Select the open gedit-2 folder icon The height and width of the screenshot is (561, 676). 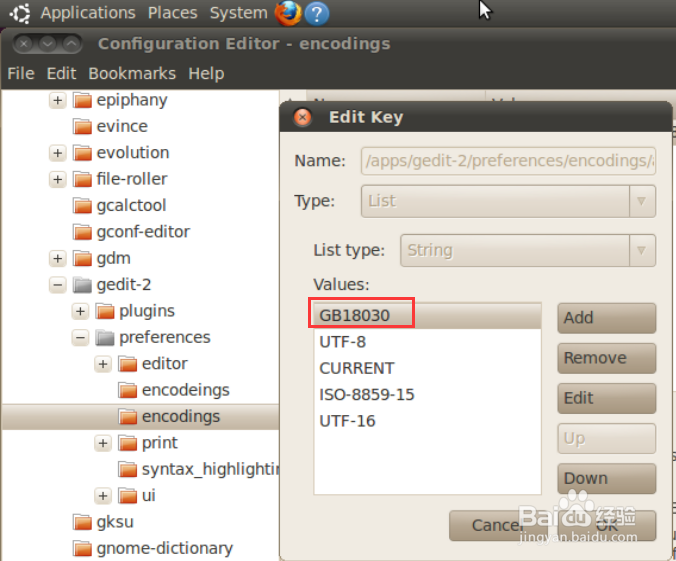(82, 285)
